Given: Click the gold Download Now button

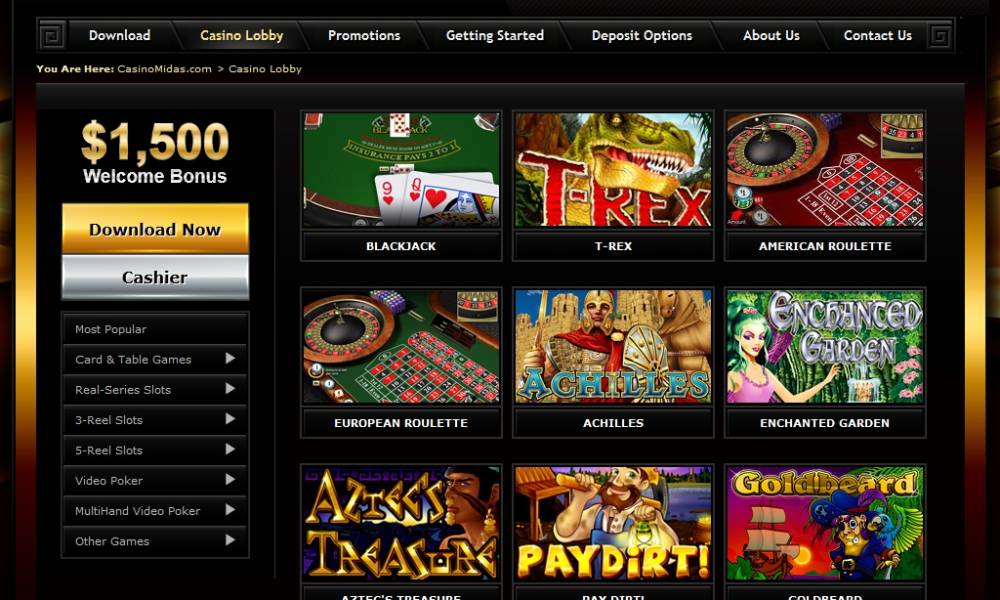Looking at the screenshot, I should pyautogui.click(x=155, y=229).
